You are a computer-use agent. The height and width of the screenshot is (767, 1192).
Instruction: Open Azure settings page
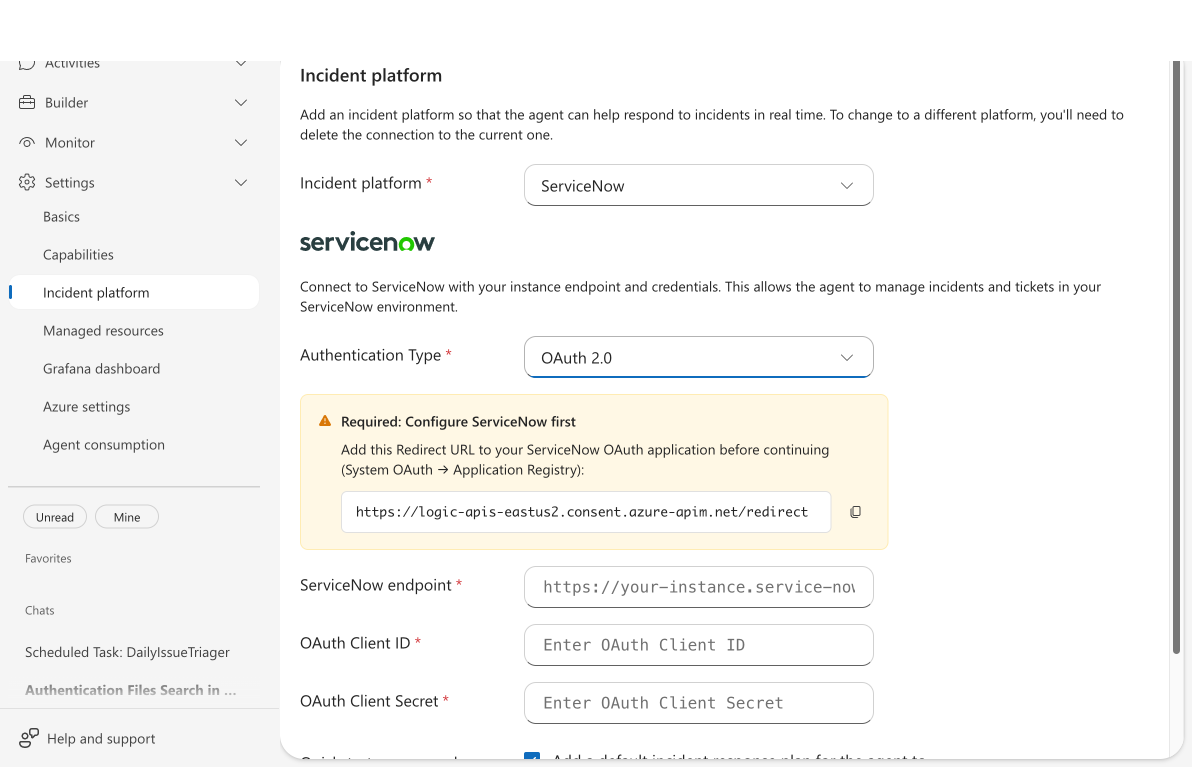coord(86,407)
